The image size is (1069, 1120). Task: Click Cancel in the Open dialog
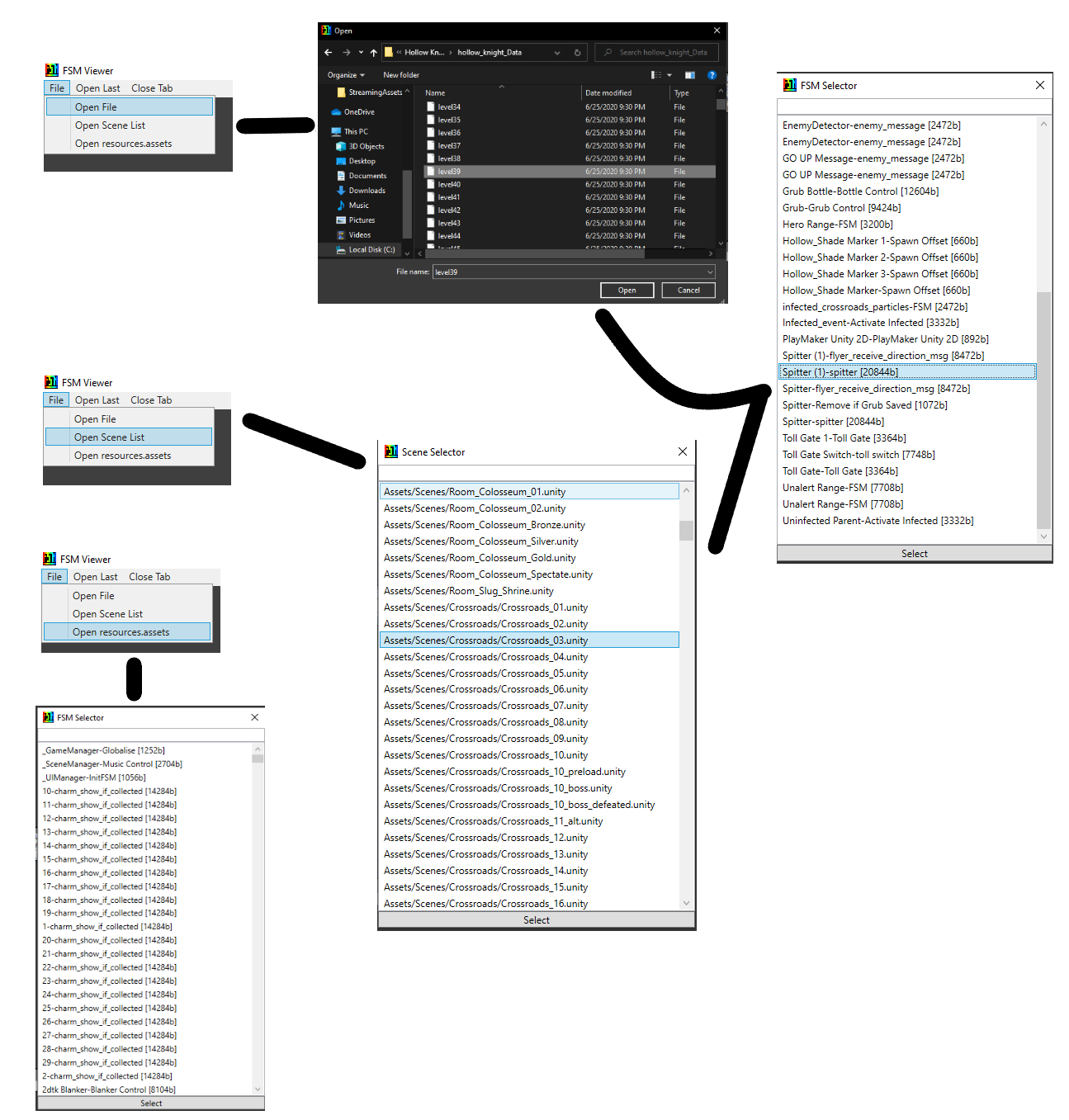pos(688,291)
